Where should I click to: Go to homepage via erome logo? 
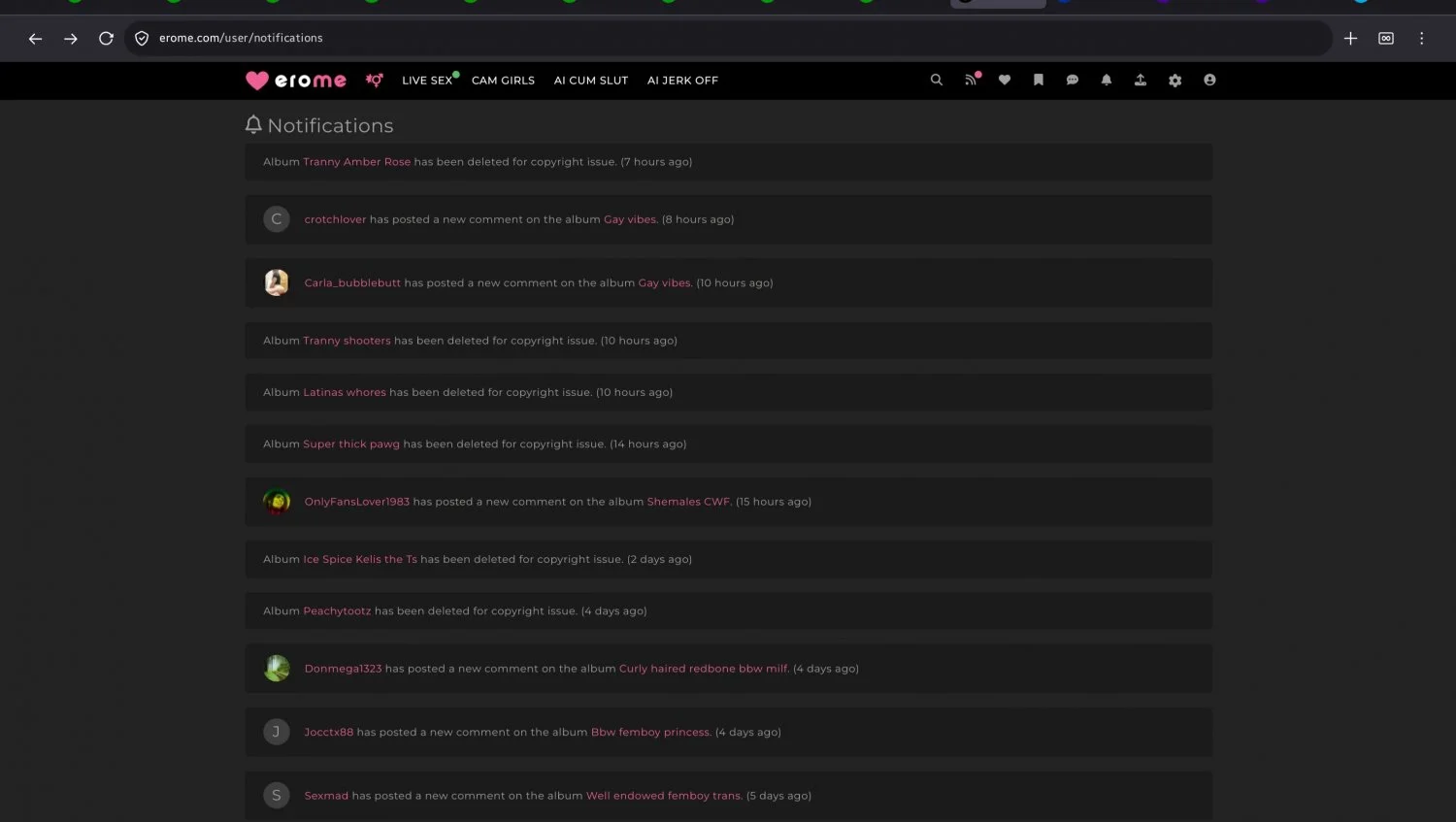click(296, 81)
